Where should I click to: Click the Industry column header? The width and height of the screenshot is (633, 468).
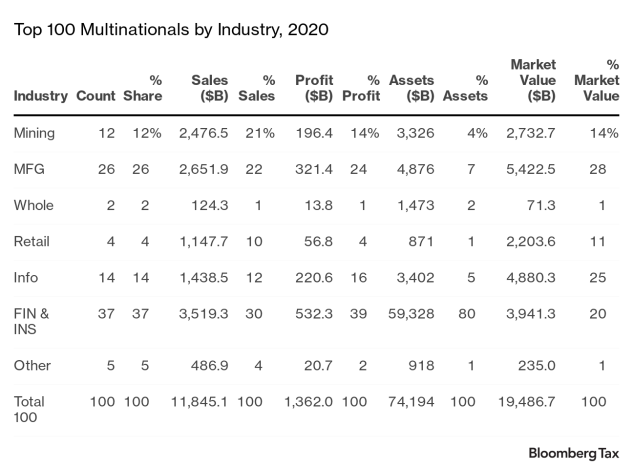41,96
